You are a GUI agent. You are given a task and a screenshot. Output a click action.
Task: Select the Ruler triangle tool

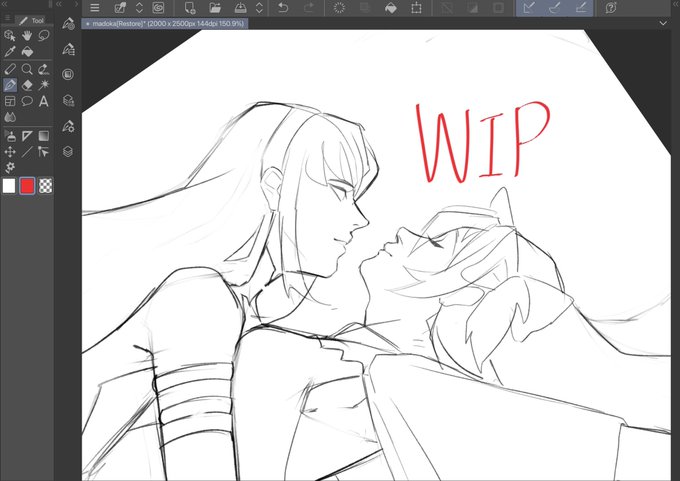point(27,136)
